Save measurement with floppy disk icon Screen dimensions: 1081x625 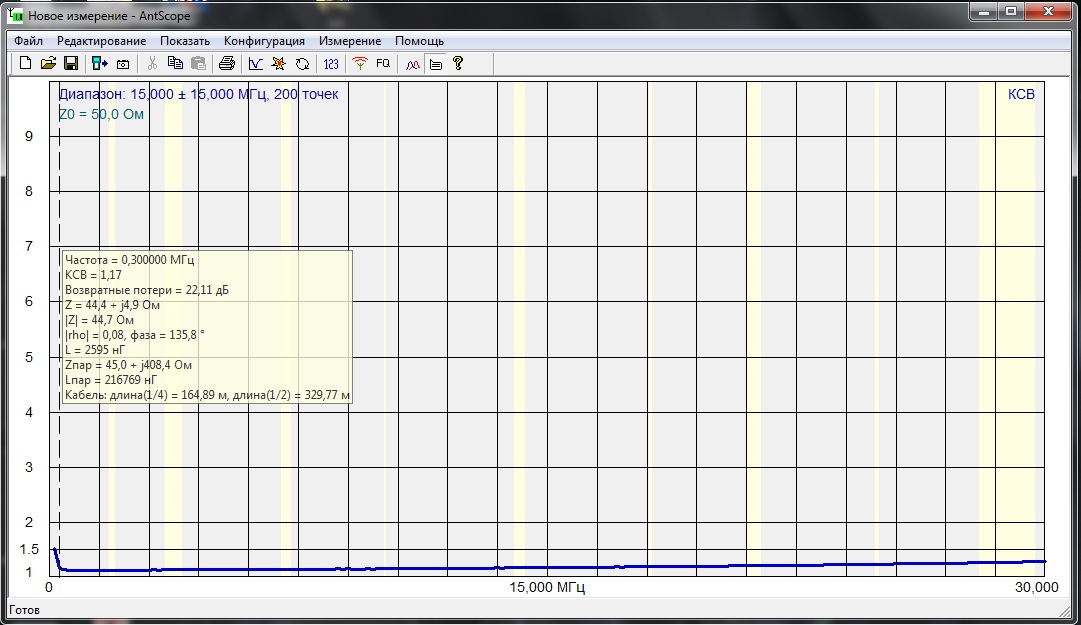[x=71, y=64]
